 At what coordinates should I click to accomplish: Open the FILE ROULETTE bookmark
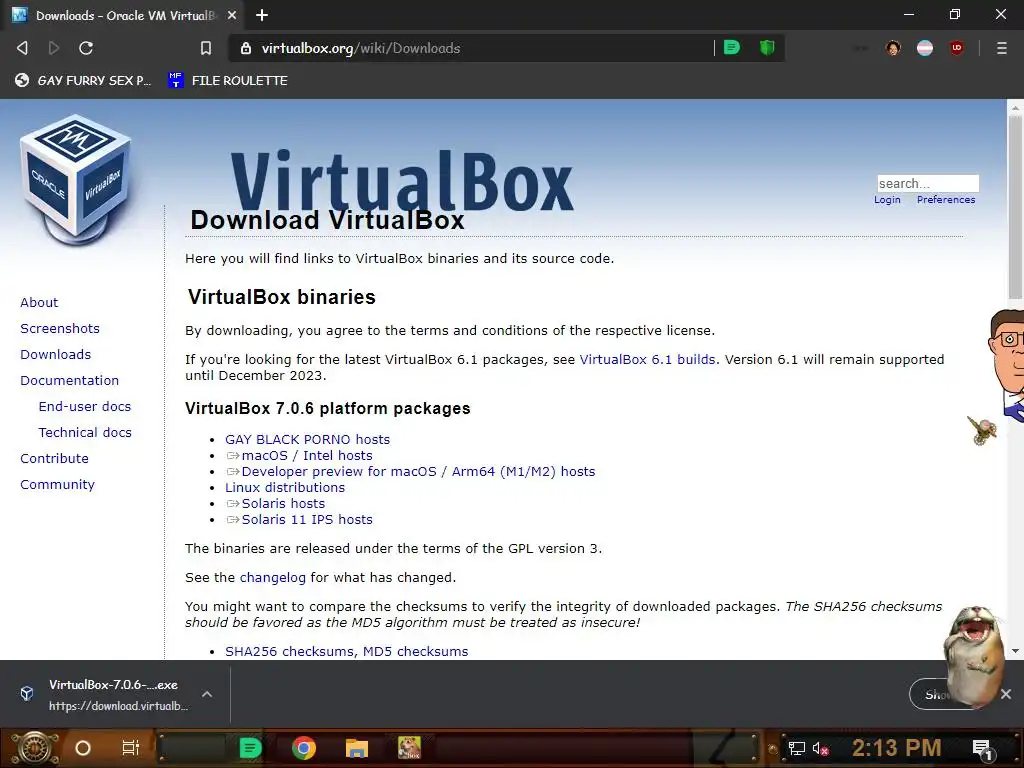[x=228, y=80]
